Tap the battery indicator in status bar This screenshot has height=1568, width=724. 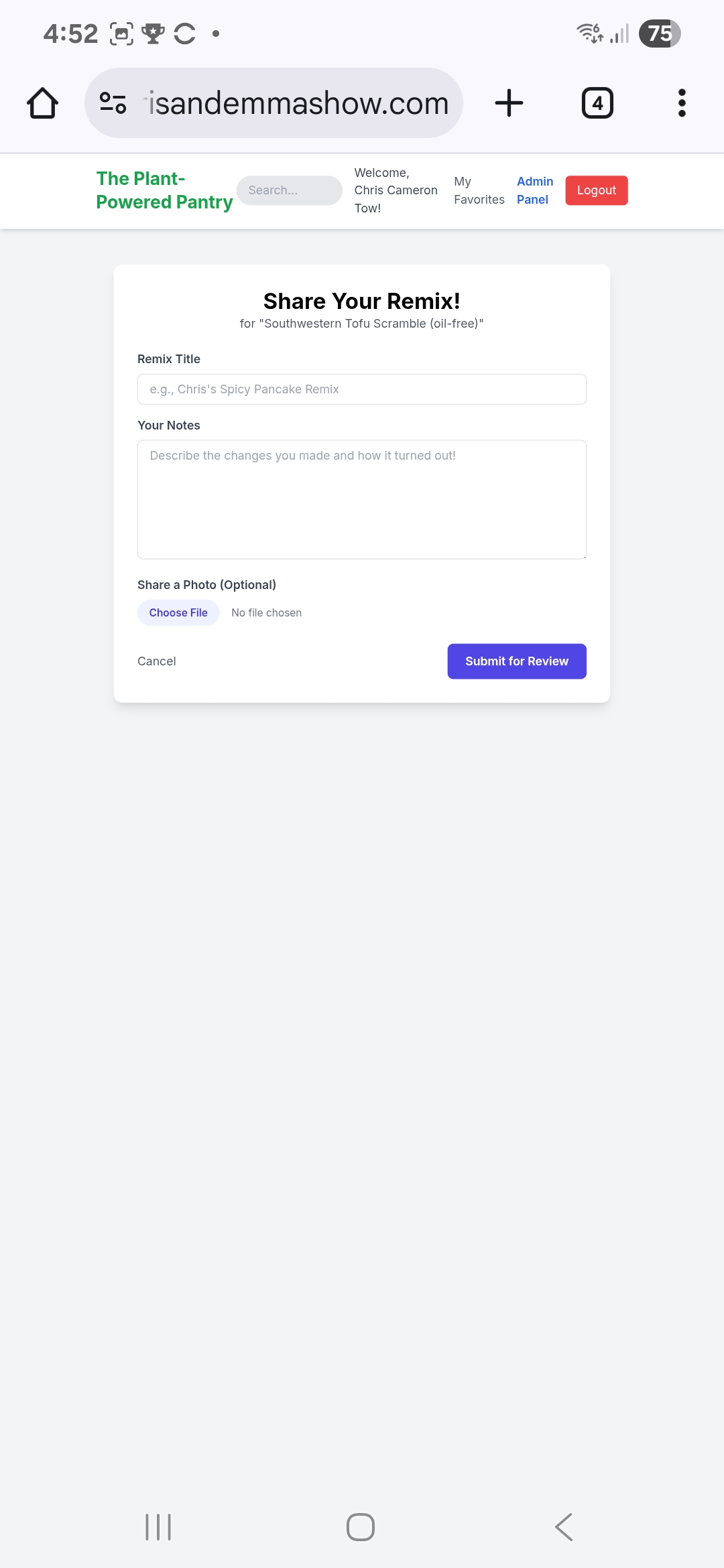(x=659, y=34)
